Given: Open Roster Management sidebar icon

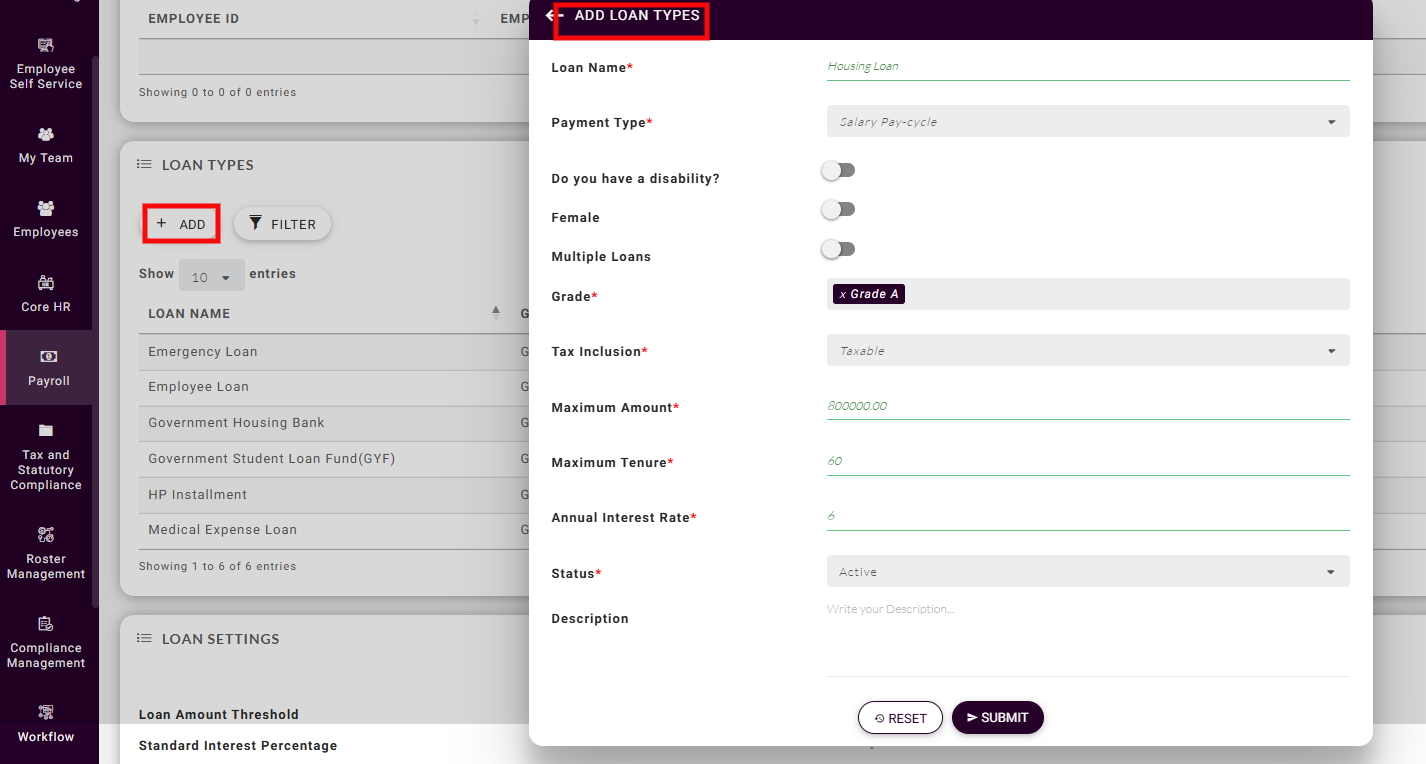Looking at the screenshot, I should tap(46, 534).
